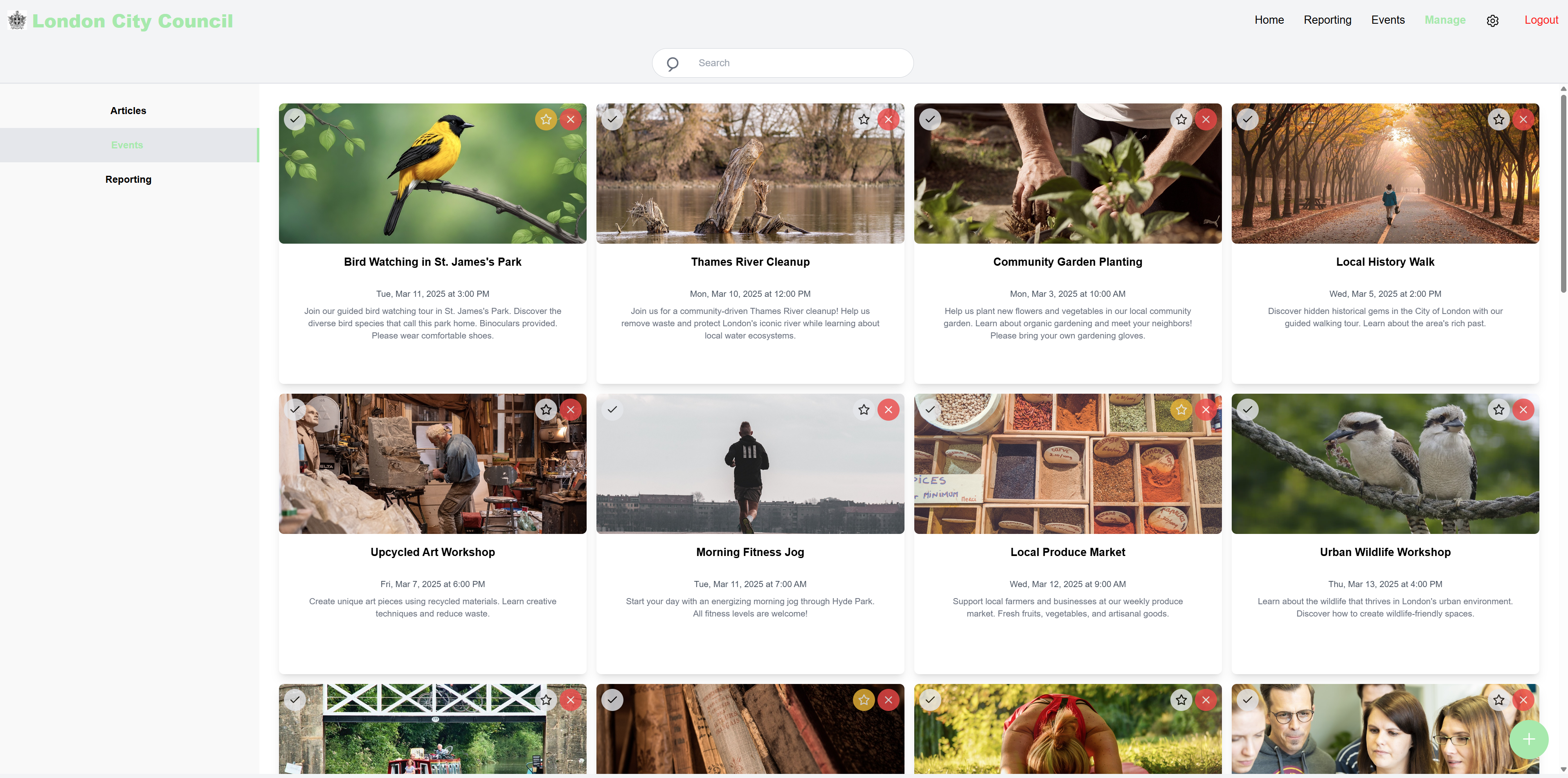Add new event with green plus button
Viewport: 1568px width, 778px height.
tap(1528, 739)
